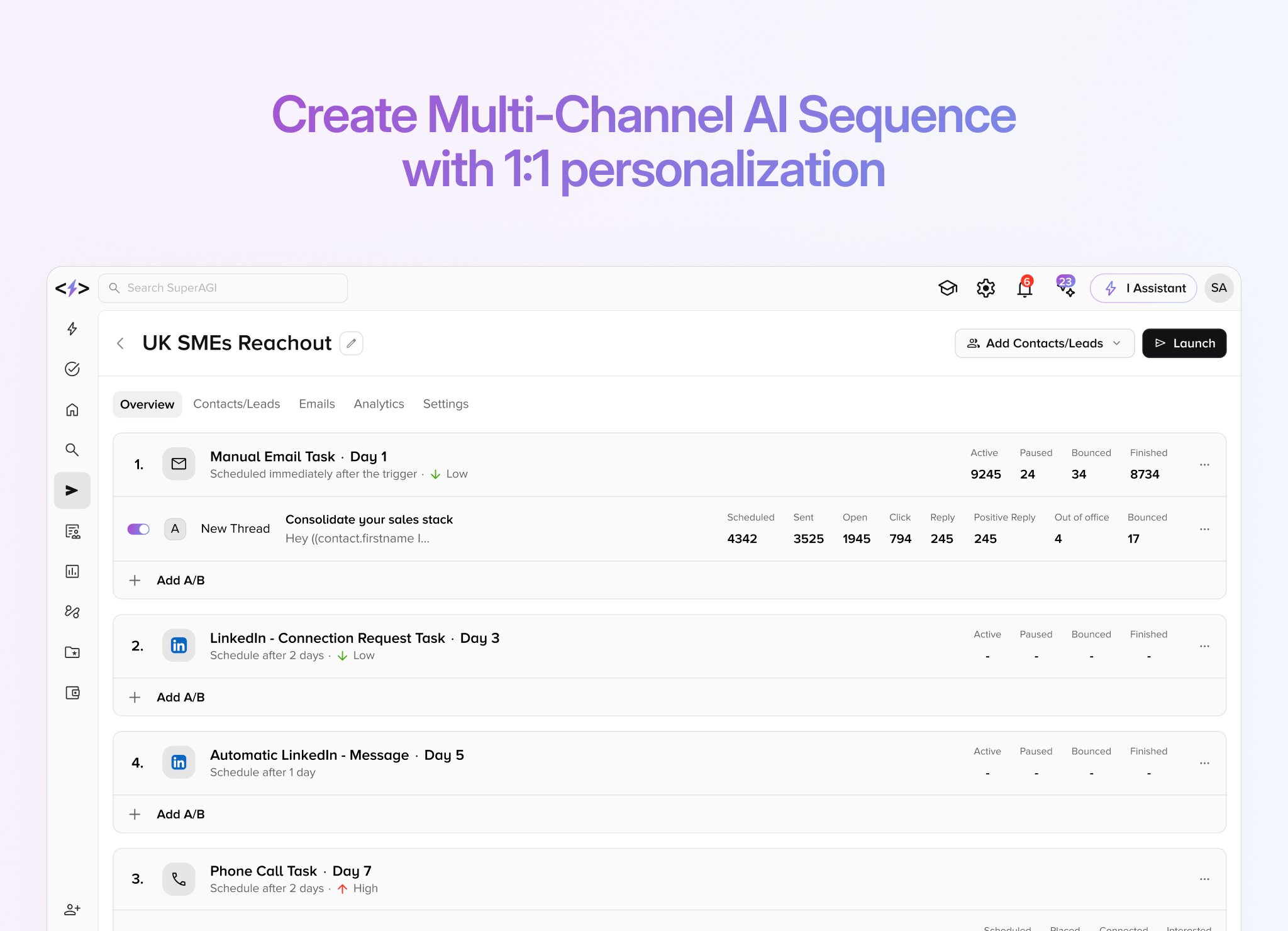Open the Settings tab
Screen dimensions: 1288x931
coord(445,404)
